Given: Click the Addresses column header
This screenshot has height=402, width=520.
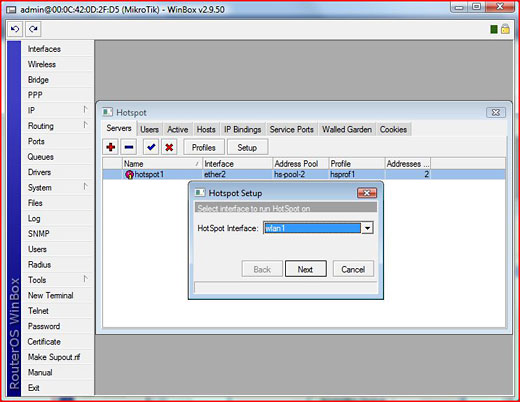Looking at the screenshot, I should 408,164.
